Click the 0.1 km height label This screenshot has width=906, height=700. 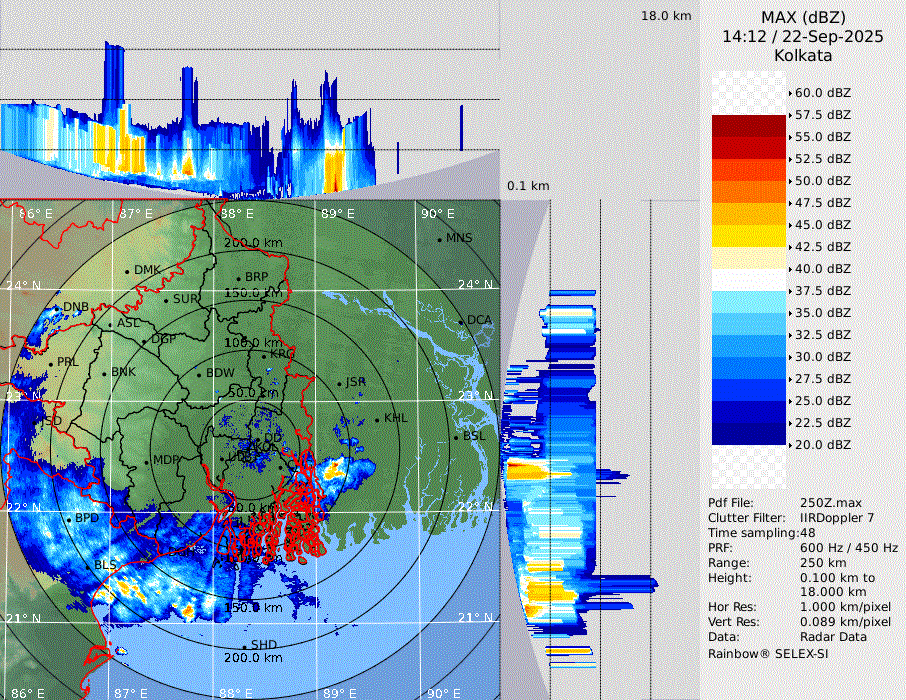[x=528, y=186]
